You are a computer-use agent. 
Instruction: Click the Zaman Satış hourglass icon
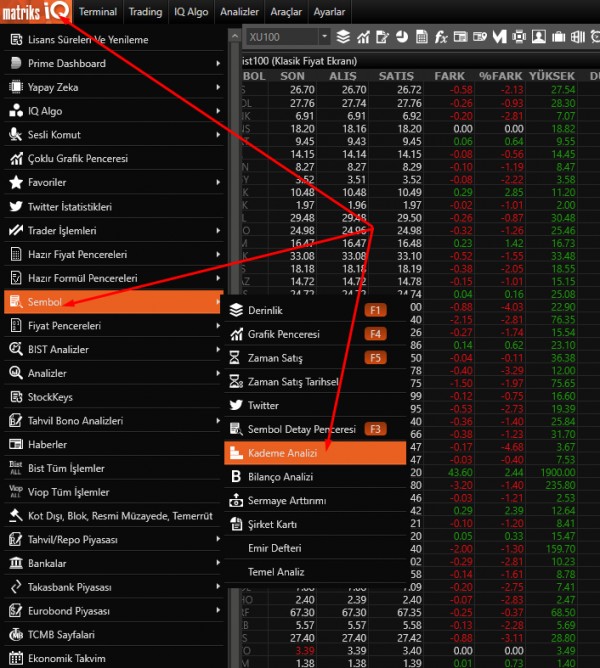pyautogui.click(x=234, y=357)
